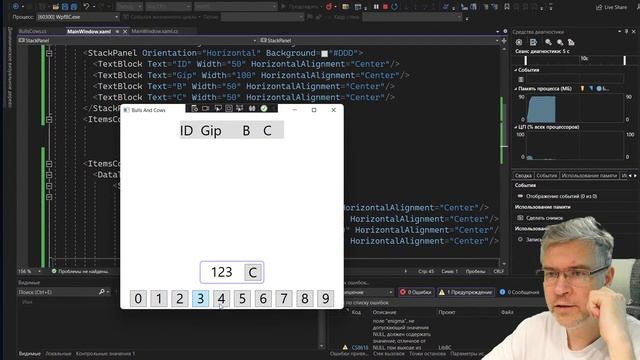Open the right StackPanel navigation dropdown
This screenshot has height=360, width=640.
click(x=379, y=40)
